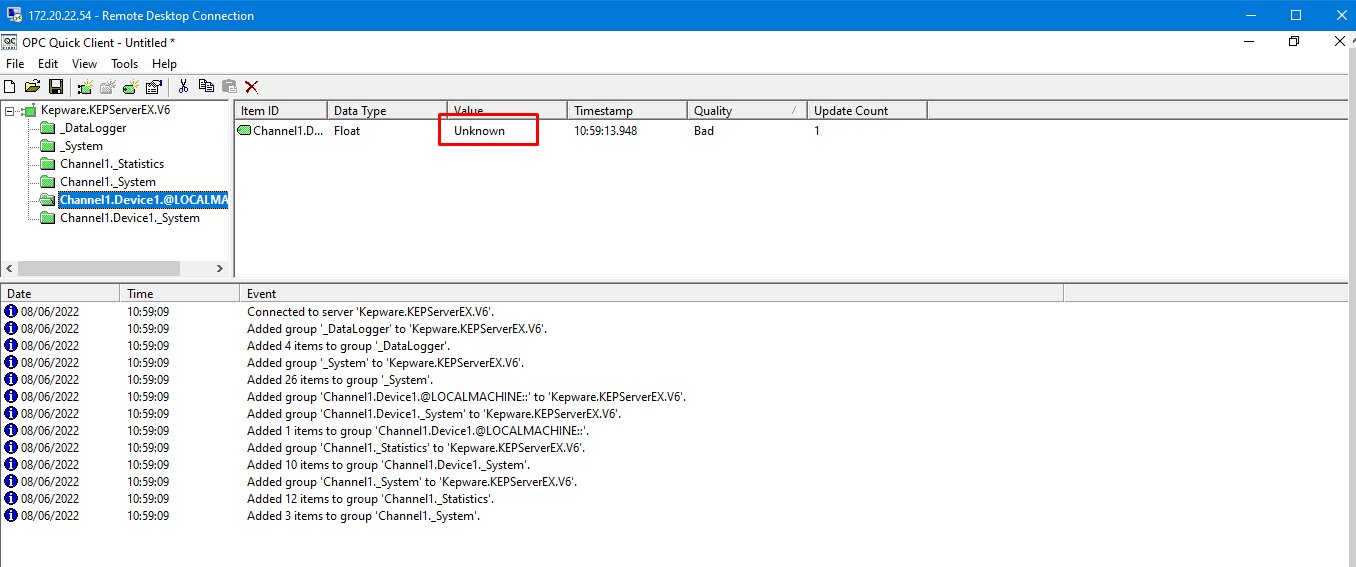Click the New Server Connection icon
This screenshot has width=1356, height=567.
(85, 87)
